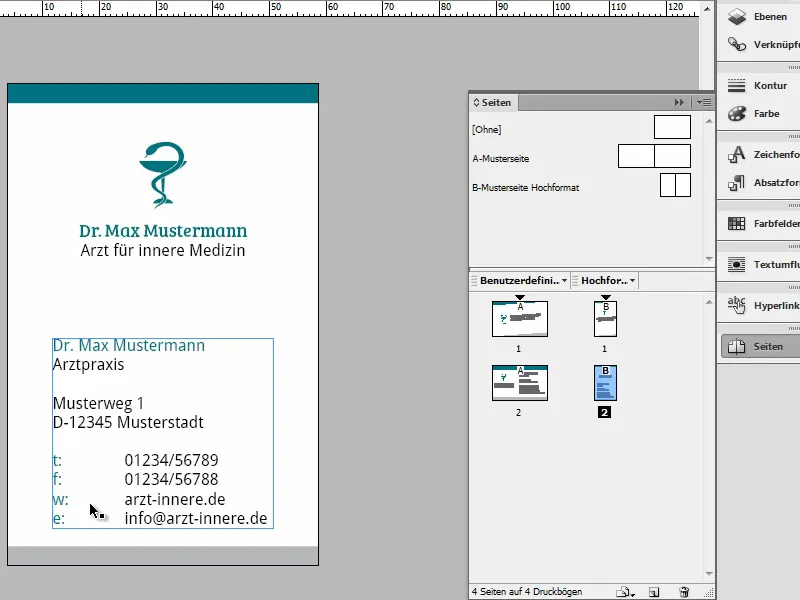The image size is (800, 600).
Task: Click the Dr. Max Mustermann headline
Action: coord(163,231)
